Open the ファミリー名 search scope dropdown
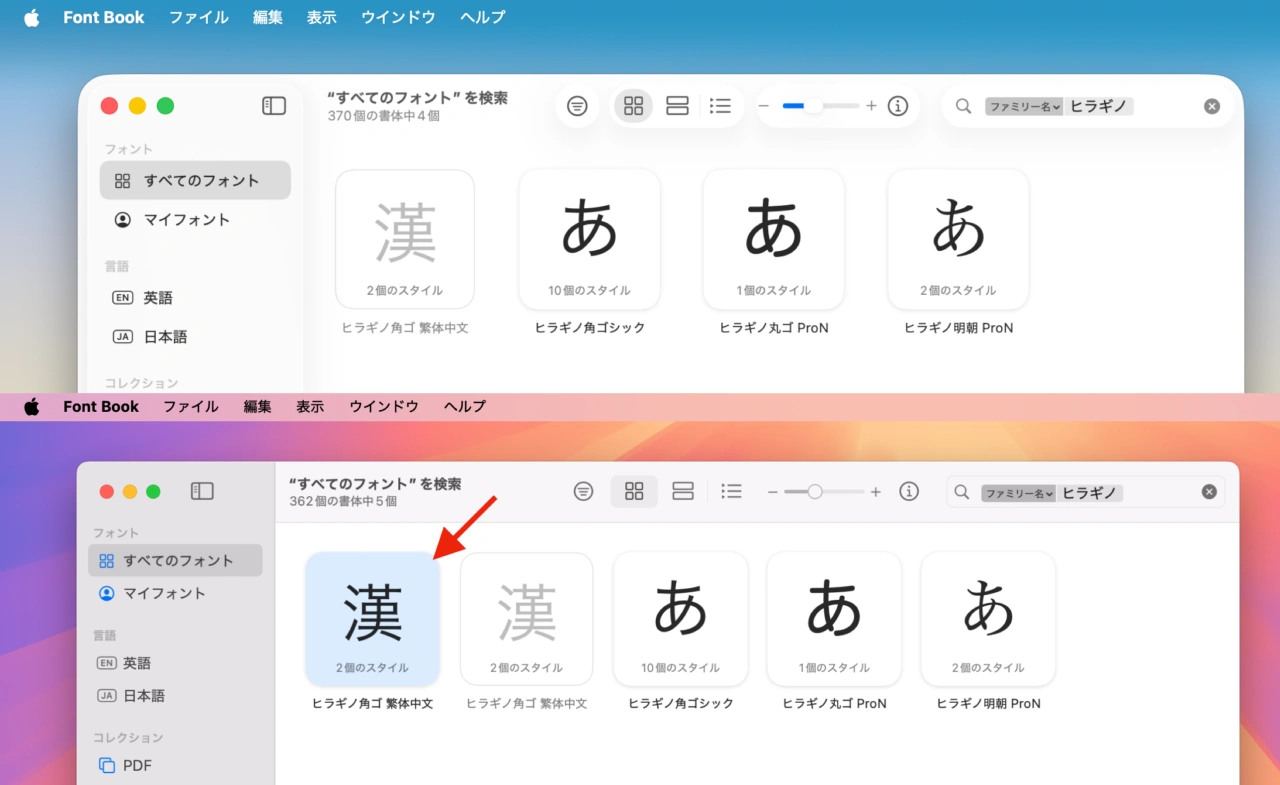Screen dimensions: 1280x785 point(1024,106)
